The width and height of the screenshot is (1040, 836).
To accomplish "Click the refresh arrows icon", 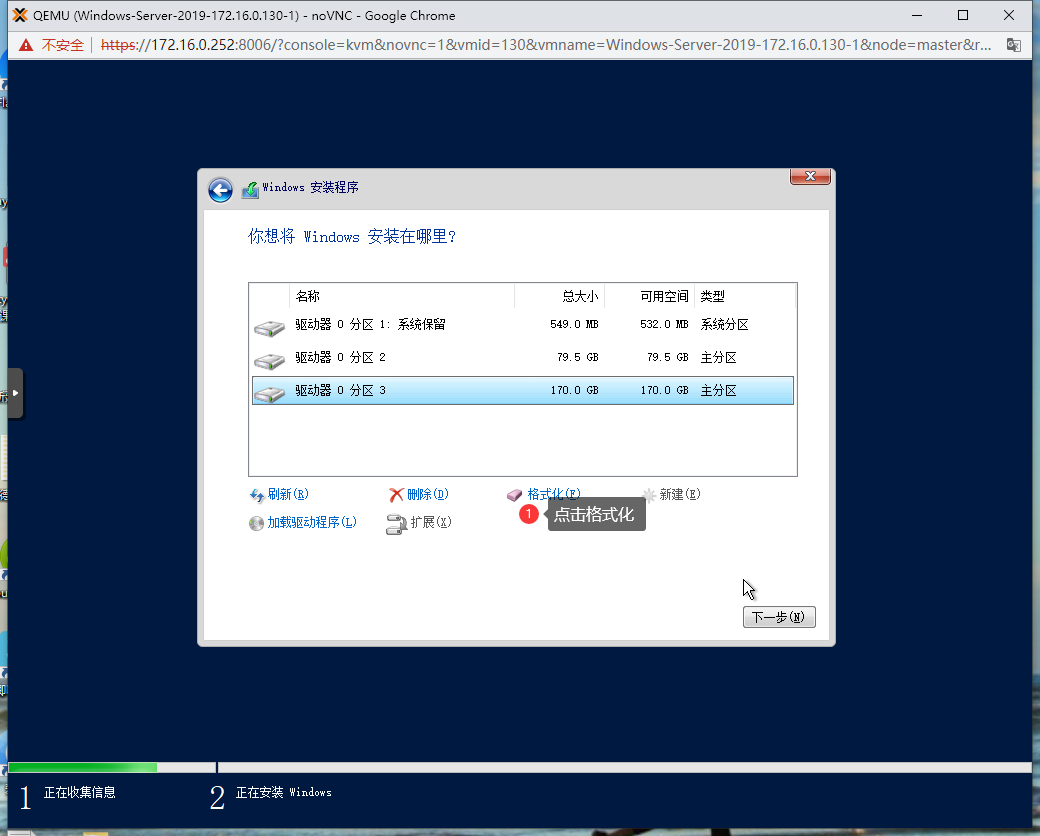I will point(257,495).
